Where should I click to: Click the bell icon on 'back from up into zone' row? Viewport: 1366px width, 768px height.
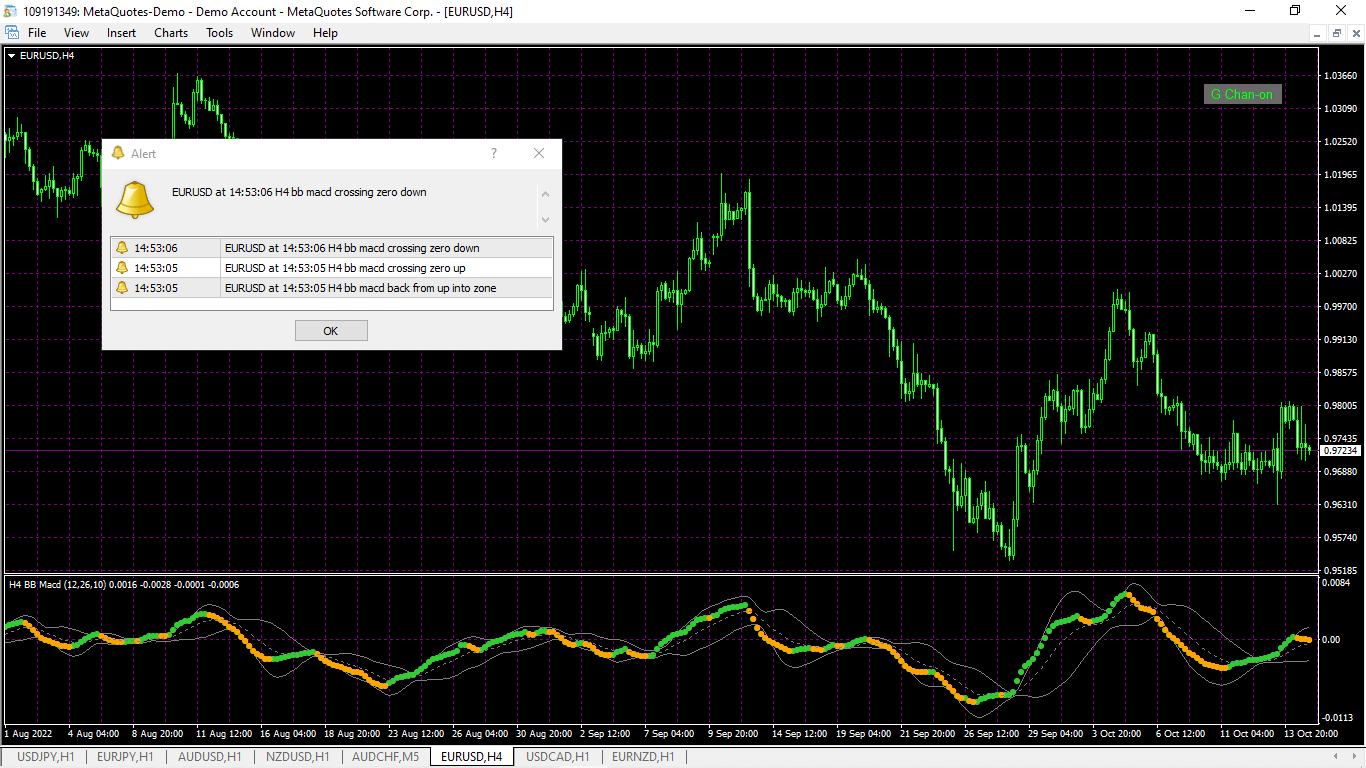point(122,288)
